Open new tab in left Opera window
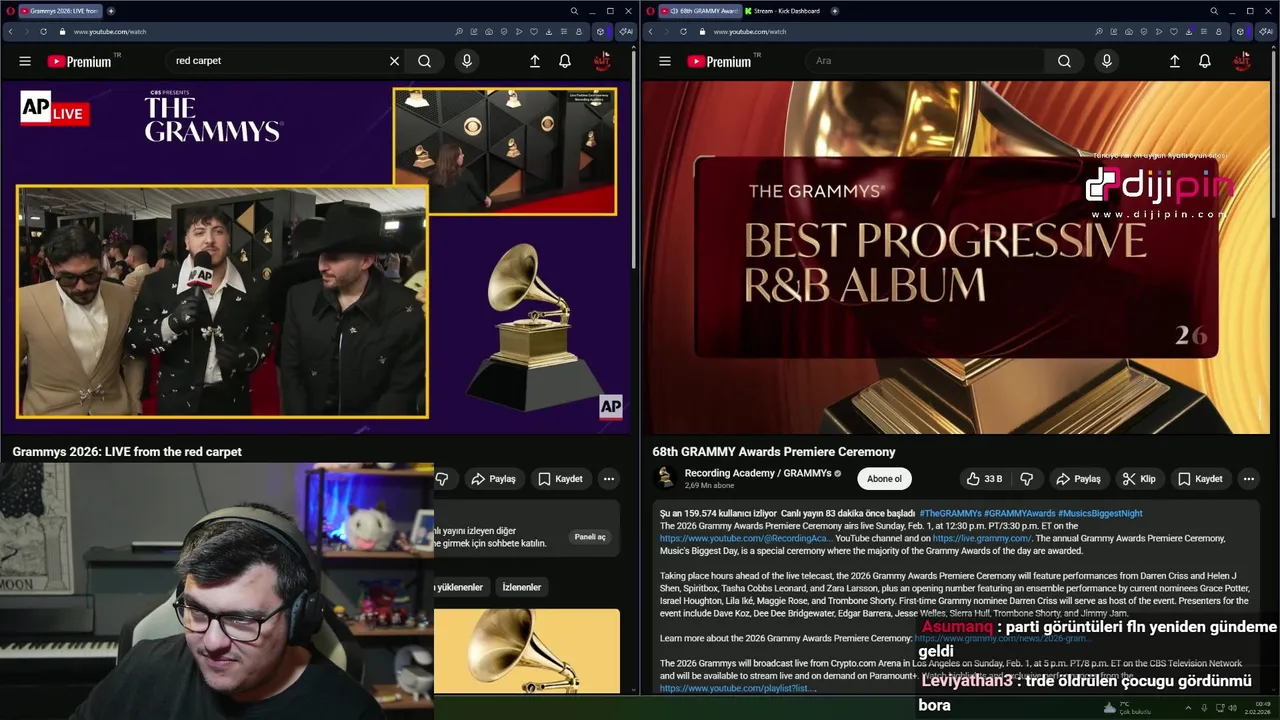1280x720 pixels. pyautogui.click(x=111, y=11)
